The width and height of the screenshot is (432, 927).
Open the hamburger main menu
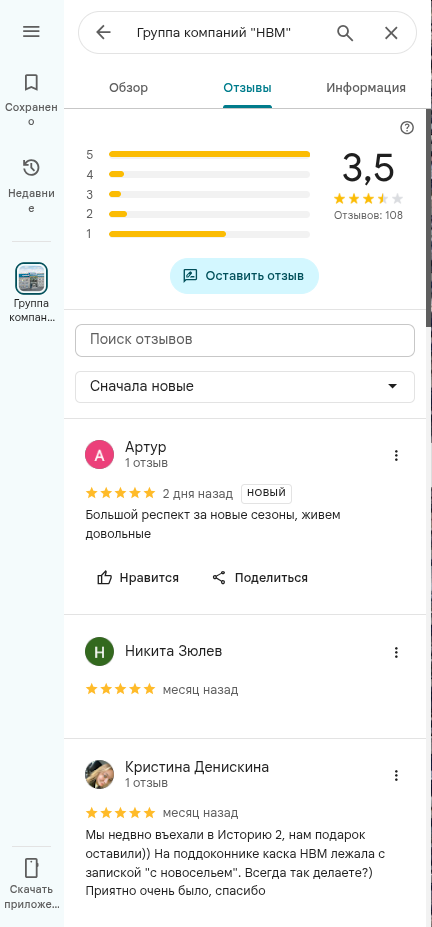click(31, 31)
